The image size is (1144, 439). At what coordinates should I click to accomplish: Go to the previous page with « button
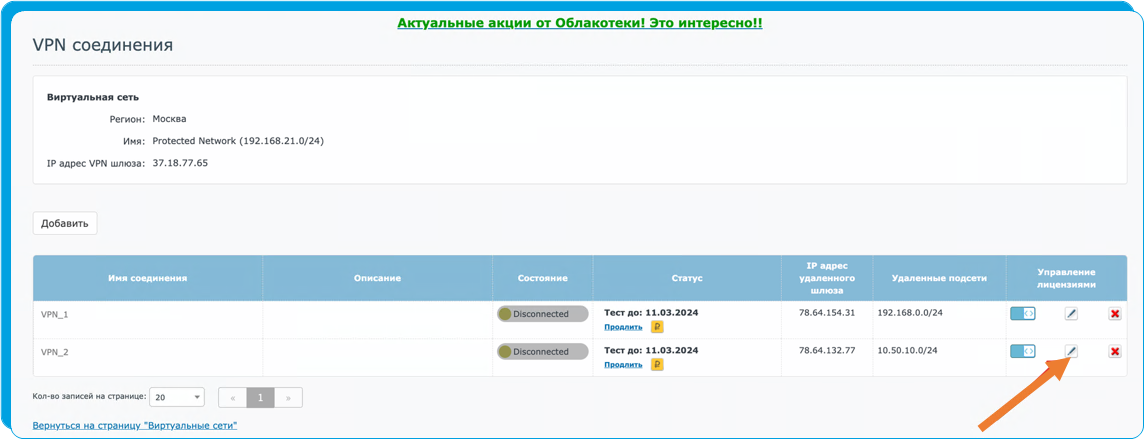(x=232, y=397)
